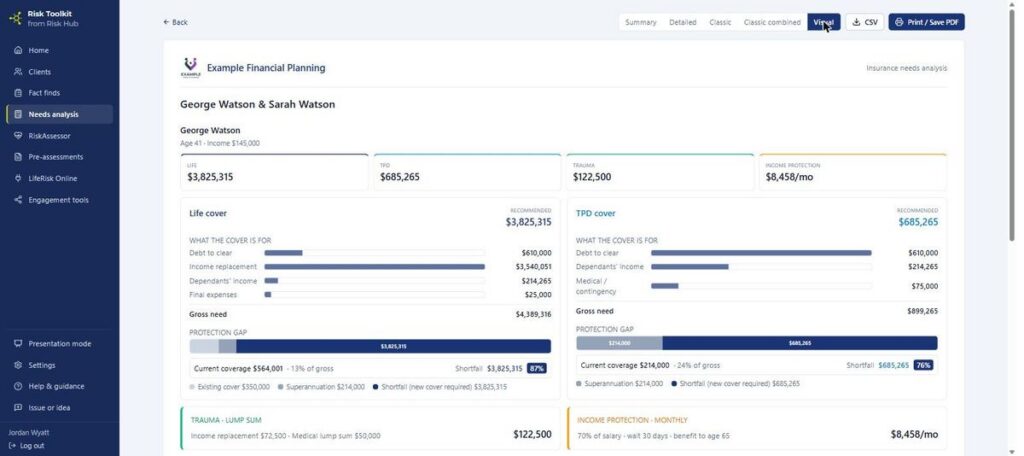This screenshot has height=456, width=1024.
Task: Click TPD cover Debt to clear bar
Action: (761, 253)
